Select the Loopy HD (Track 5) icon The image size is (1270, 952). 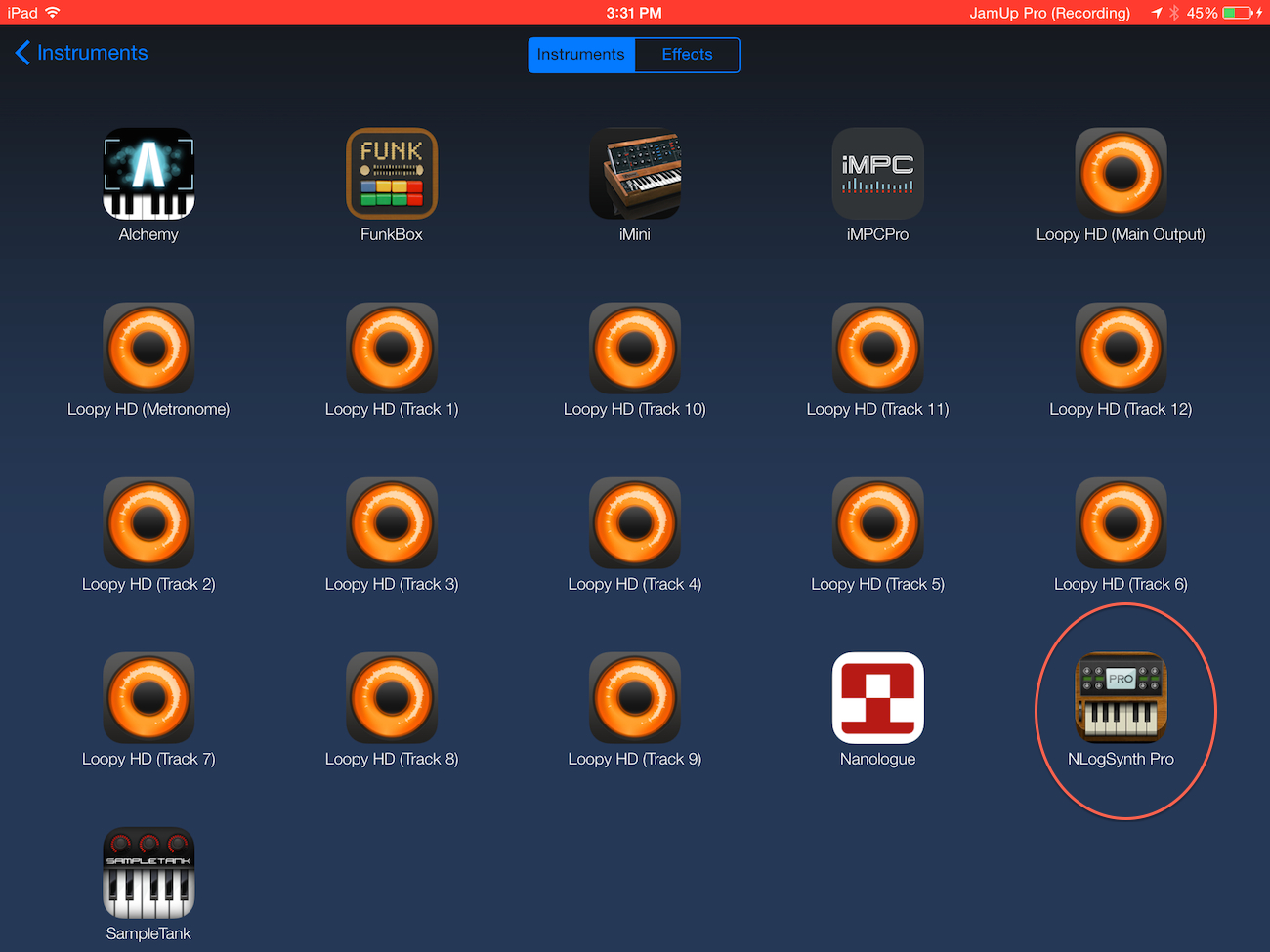(x=878, y=523)
